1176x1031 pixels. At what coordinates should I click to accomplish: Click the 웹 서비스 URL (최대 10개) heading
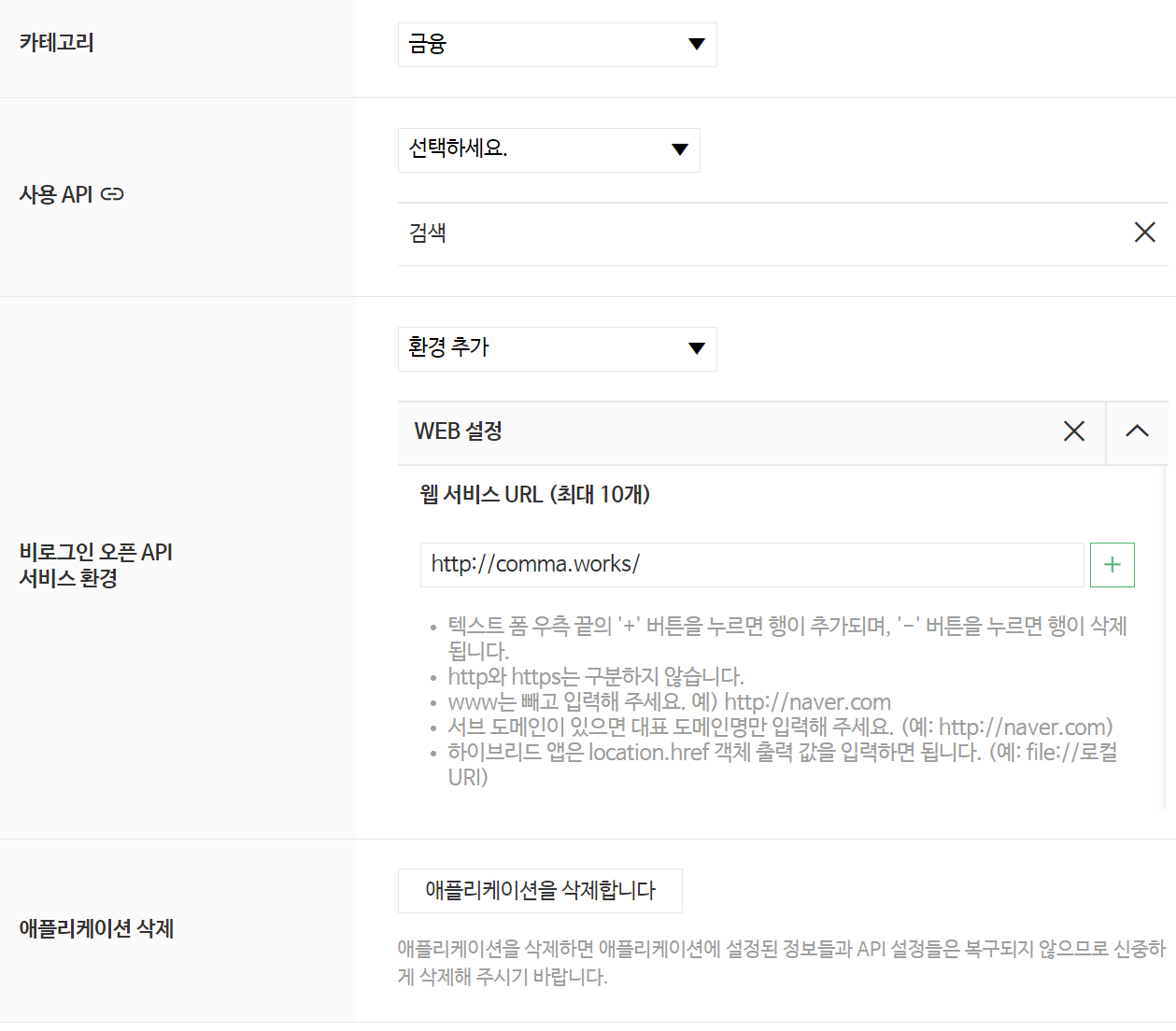click(x=534, y=494)
